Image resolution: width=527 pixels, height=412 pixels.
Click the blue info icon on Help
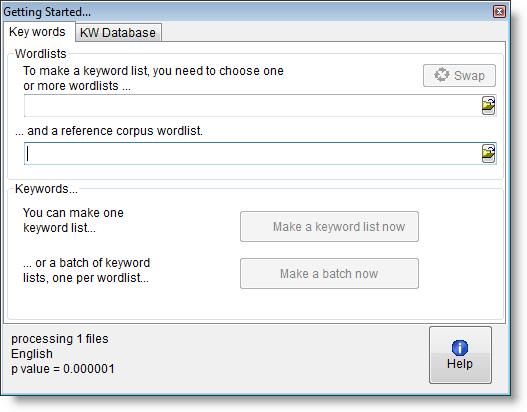click(x=460, y=347)
